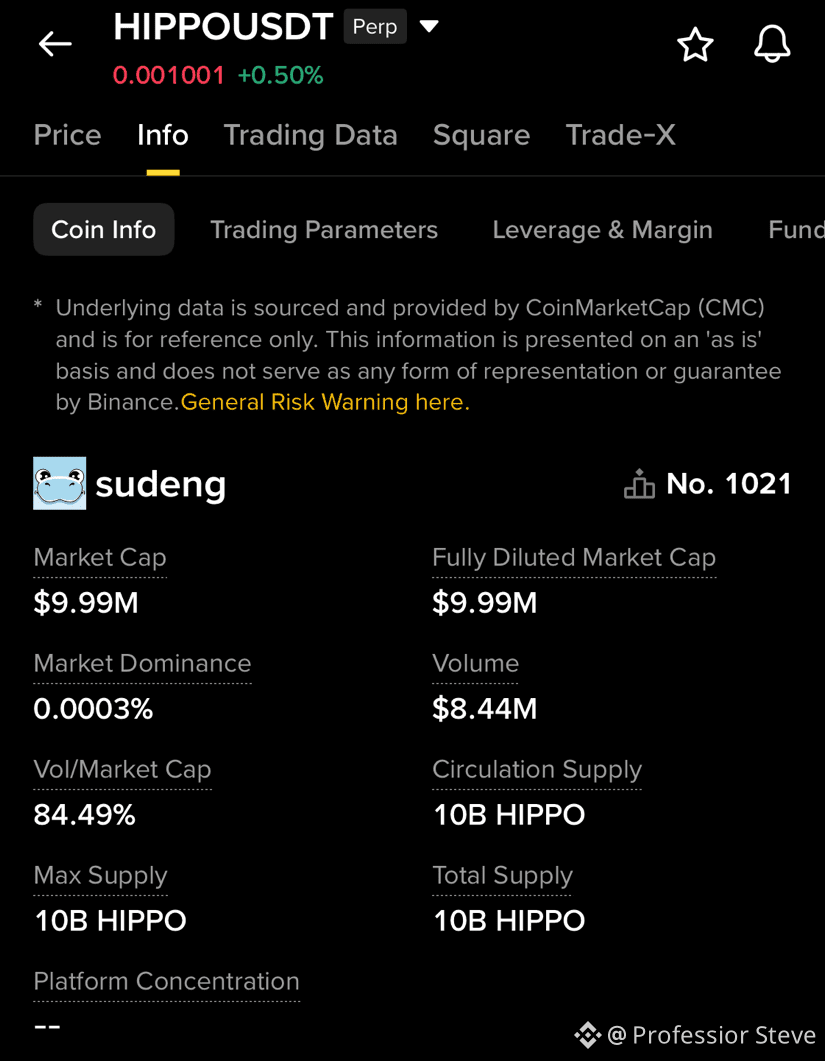Go to the Trade-X page
This screenshot has height=1061, width=825.
tap(620, 134)
